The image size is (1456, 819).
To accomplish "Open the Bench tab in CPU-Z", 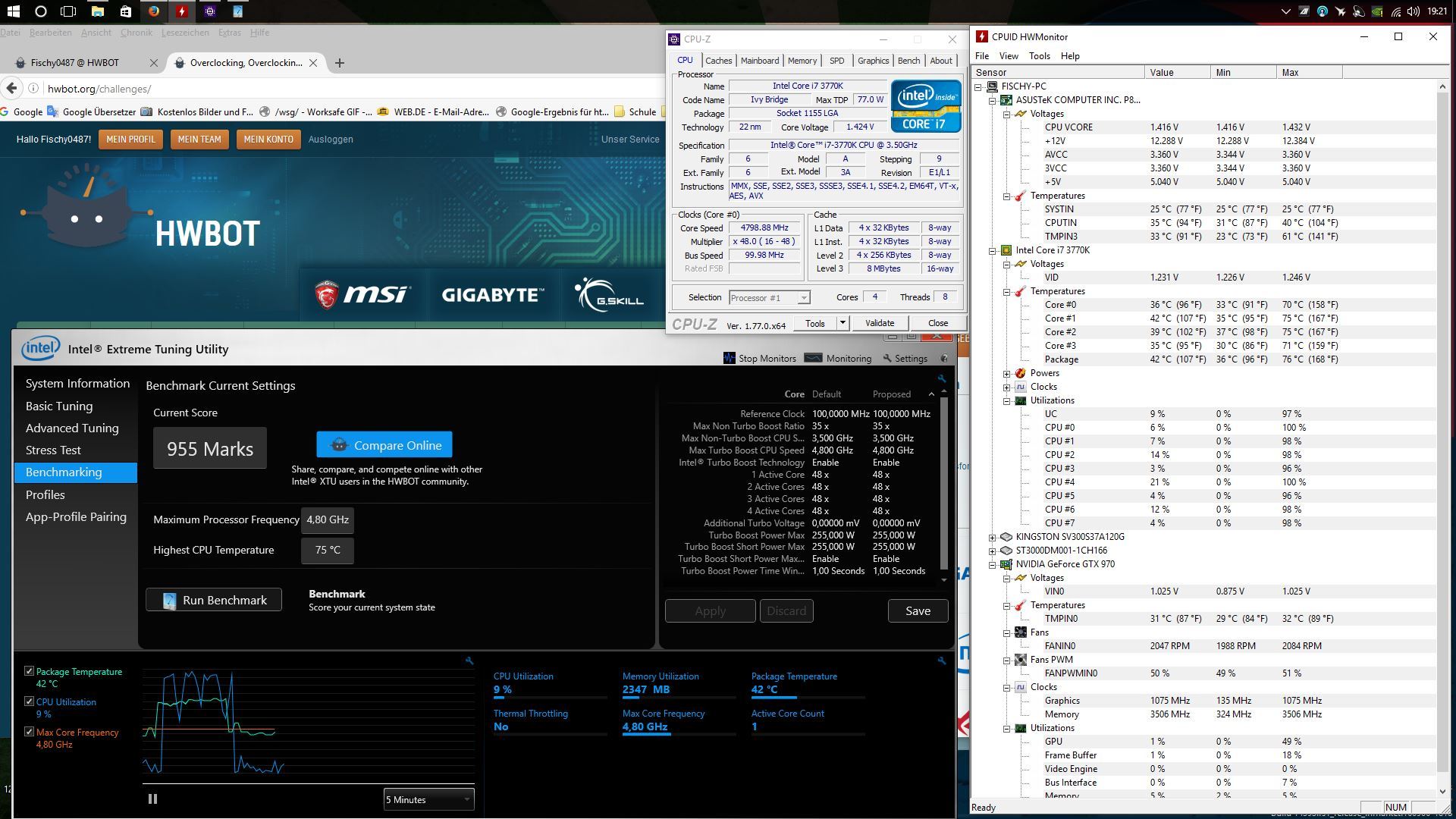I will tap(908, 61).
